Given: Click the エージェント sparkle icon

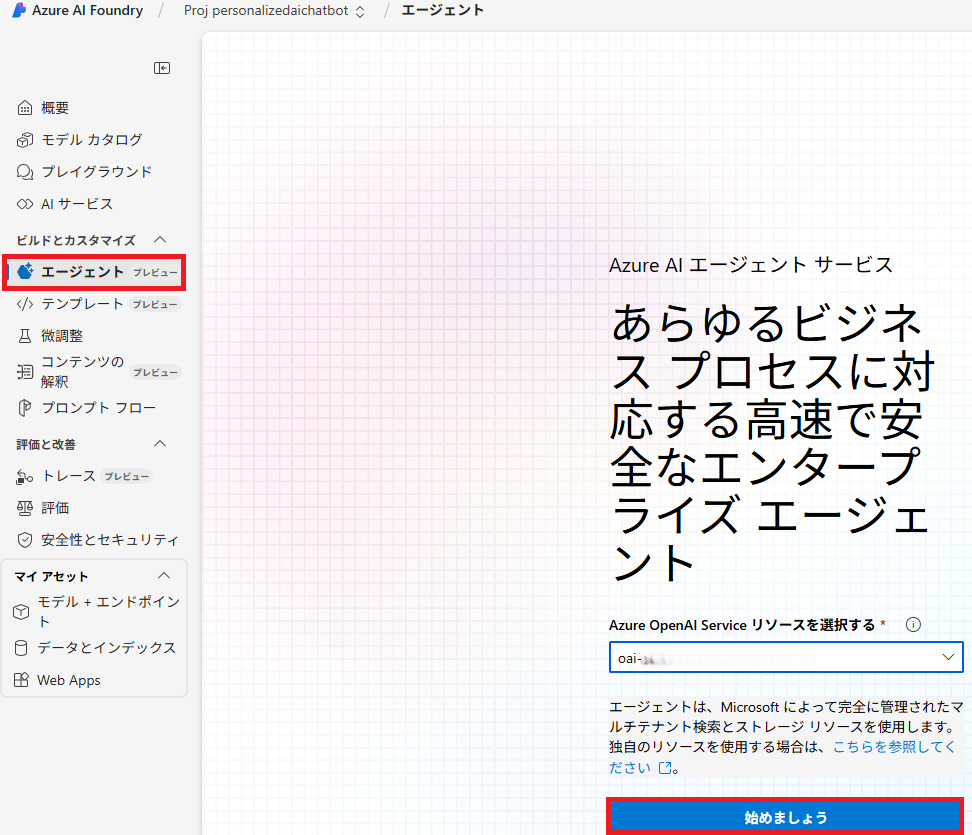Looking at the screenshot, I should pos(25,271).
